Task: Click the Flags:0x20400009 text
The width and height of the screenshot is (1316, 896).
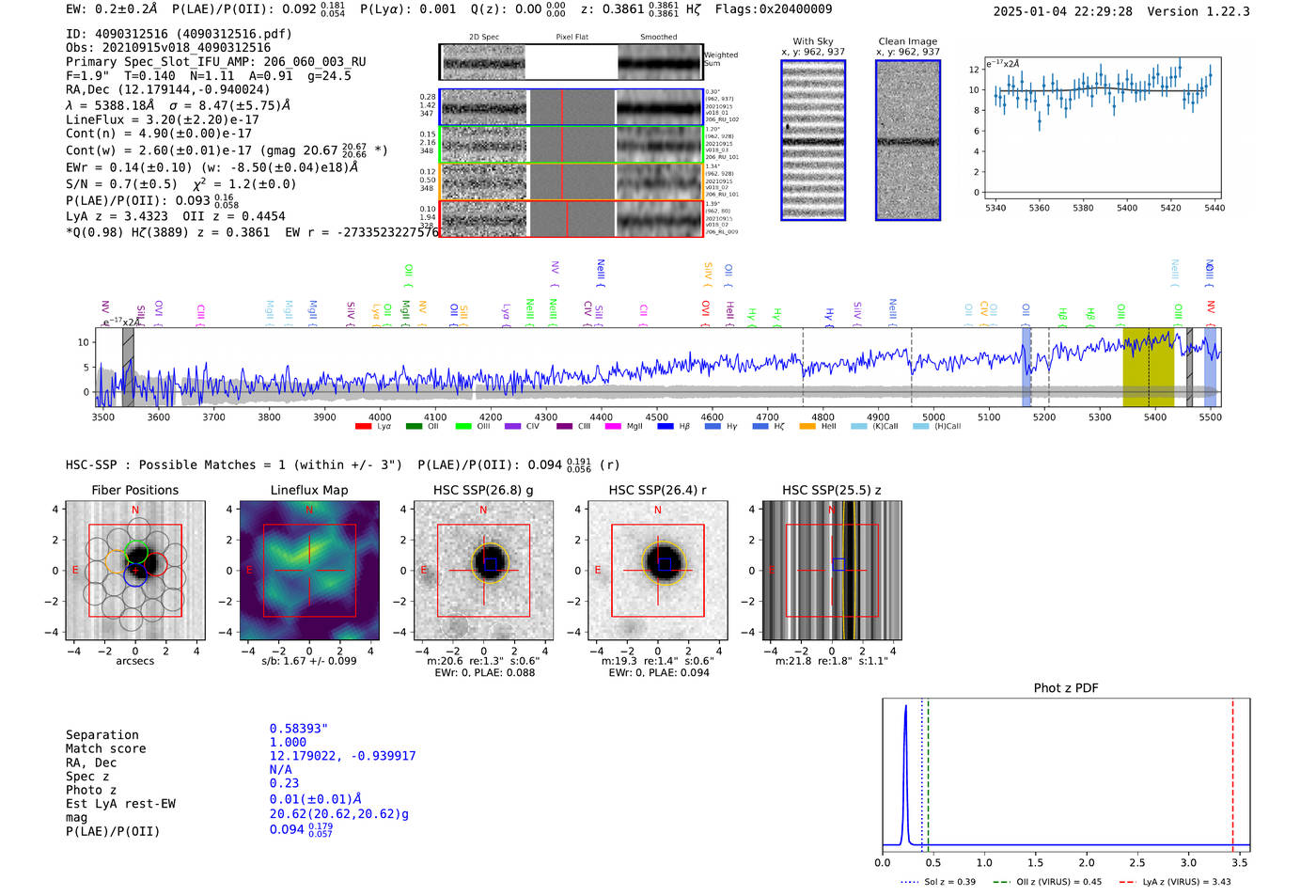Action: (774, 9)
